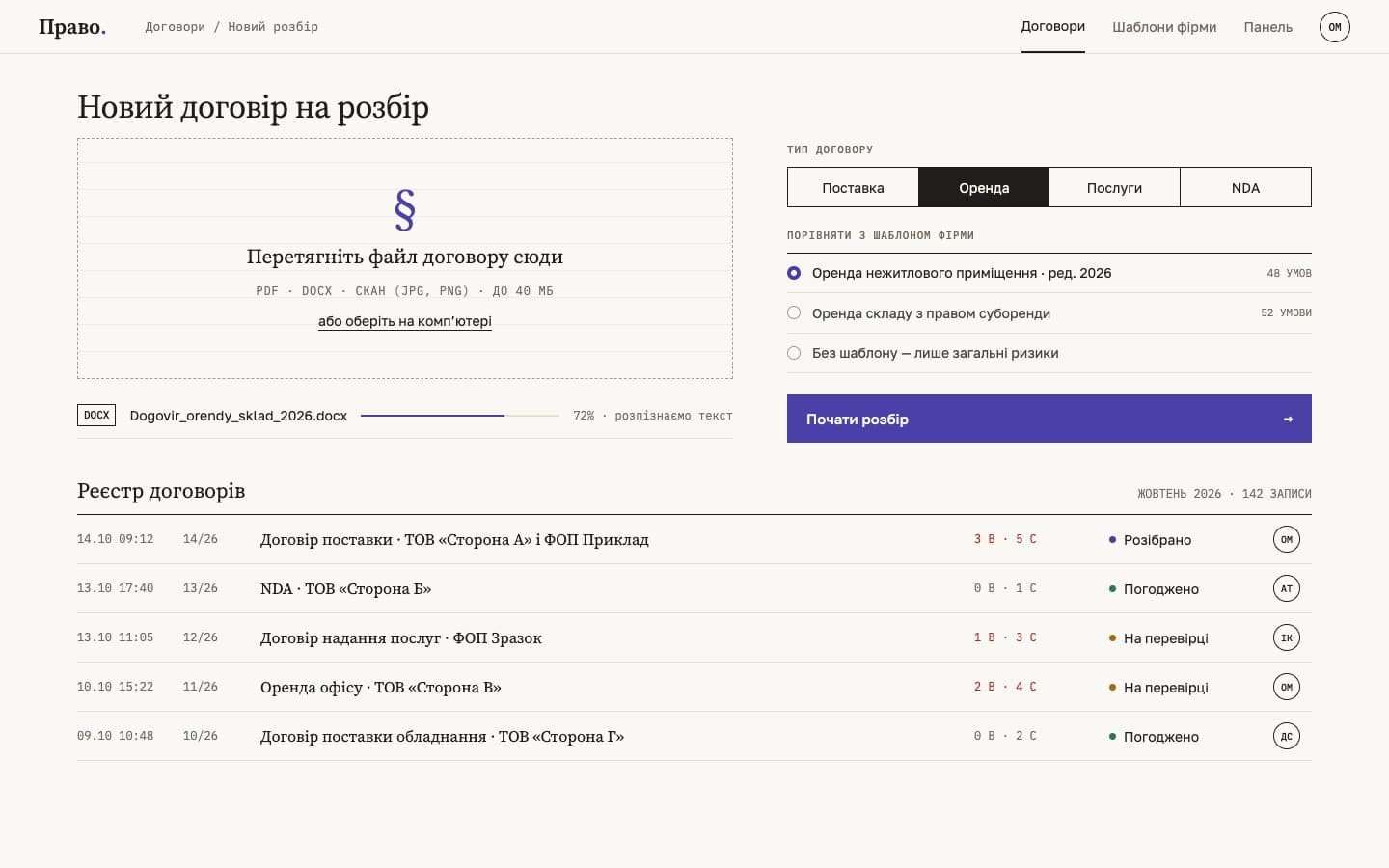
Task: Open NDA ТОВ «Сторона Б» entry
Action: pos(345,588)
